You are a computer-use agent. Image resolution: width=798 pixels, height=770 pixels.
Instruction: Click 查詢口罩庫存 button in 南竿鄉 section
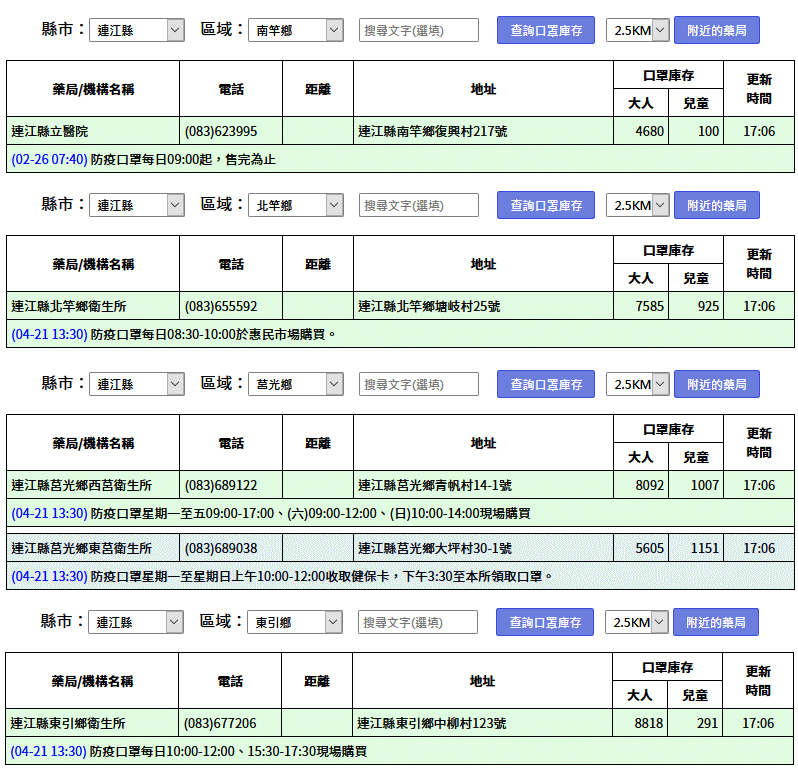coord(546,30)
